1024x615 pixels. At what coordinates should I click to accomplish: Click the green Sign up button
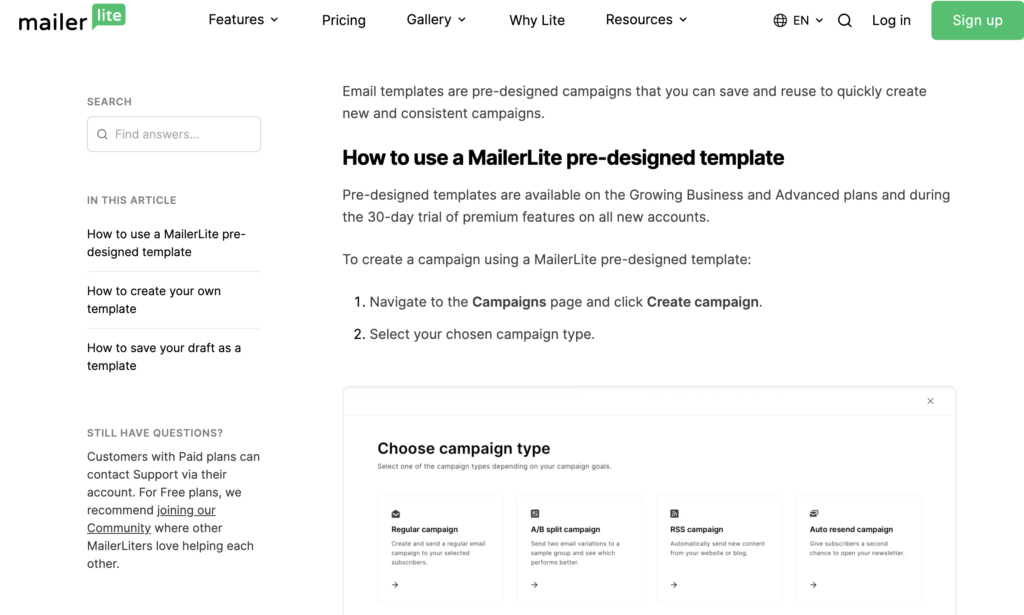tap(977, 20)
